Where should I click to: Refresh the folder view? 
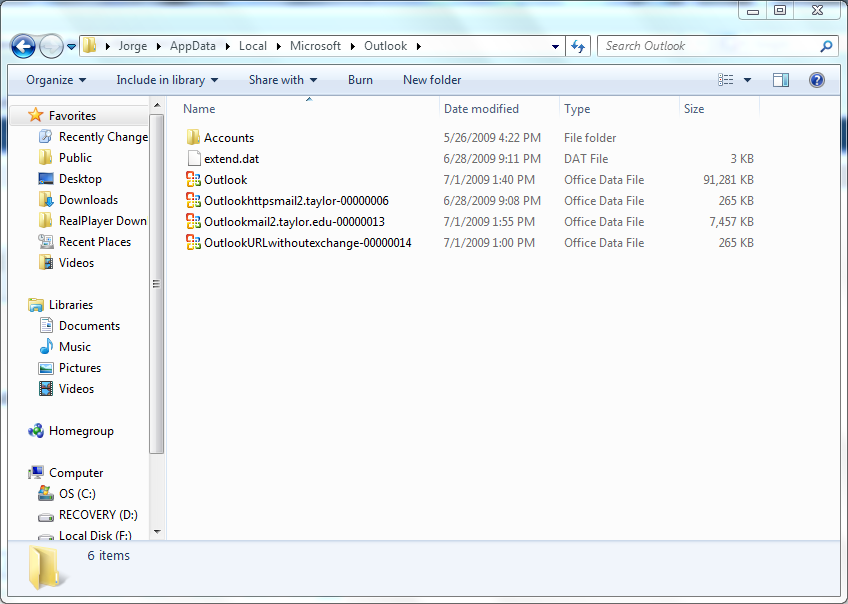coord(578,47)
